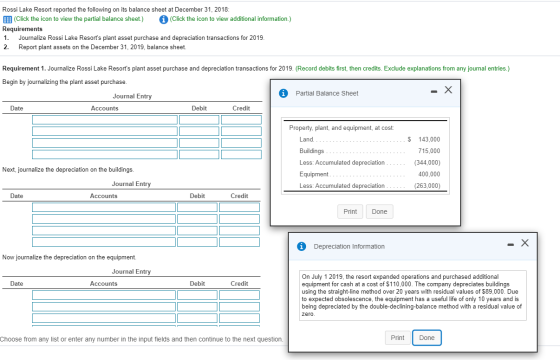Image resolution: width=560 pixels, height=360 pixels.
Task: Click first debit field of plant asset purchase entry
Action: coord(199,120)
